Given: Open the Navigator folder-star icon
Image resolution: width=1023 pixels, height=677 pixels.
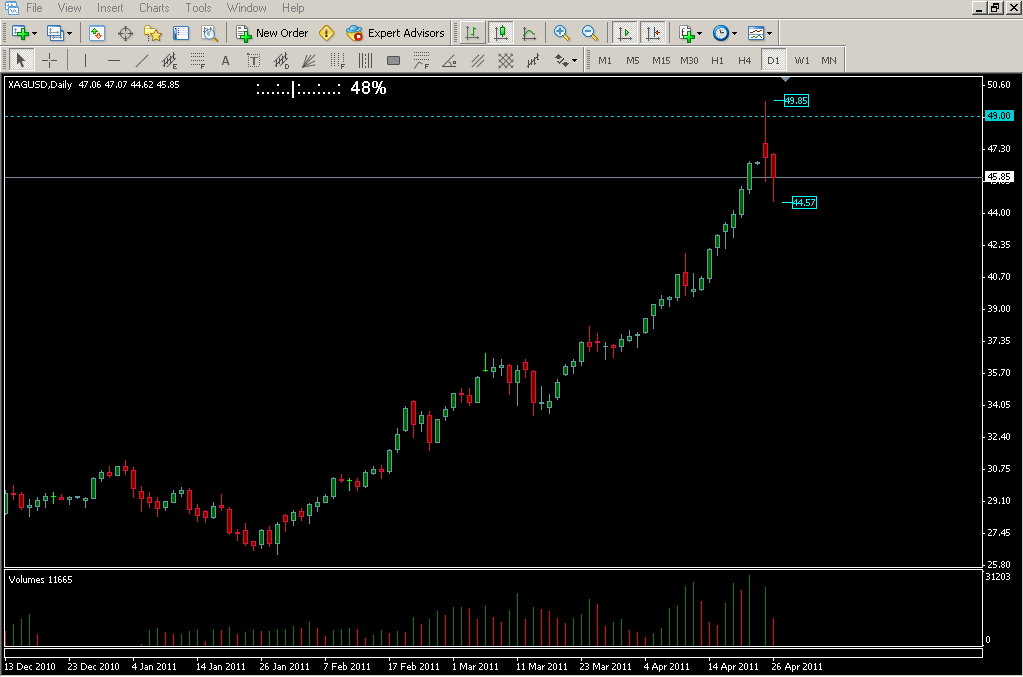Looking at the screenshot, I should pyautogui.click(x=153, y=33).
